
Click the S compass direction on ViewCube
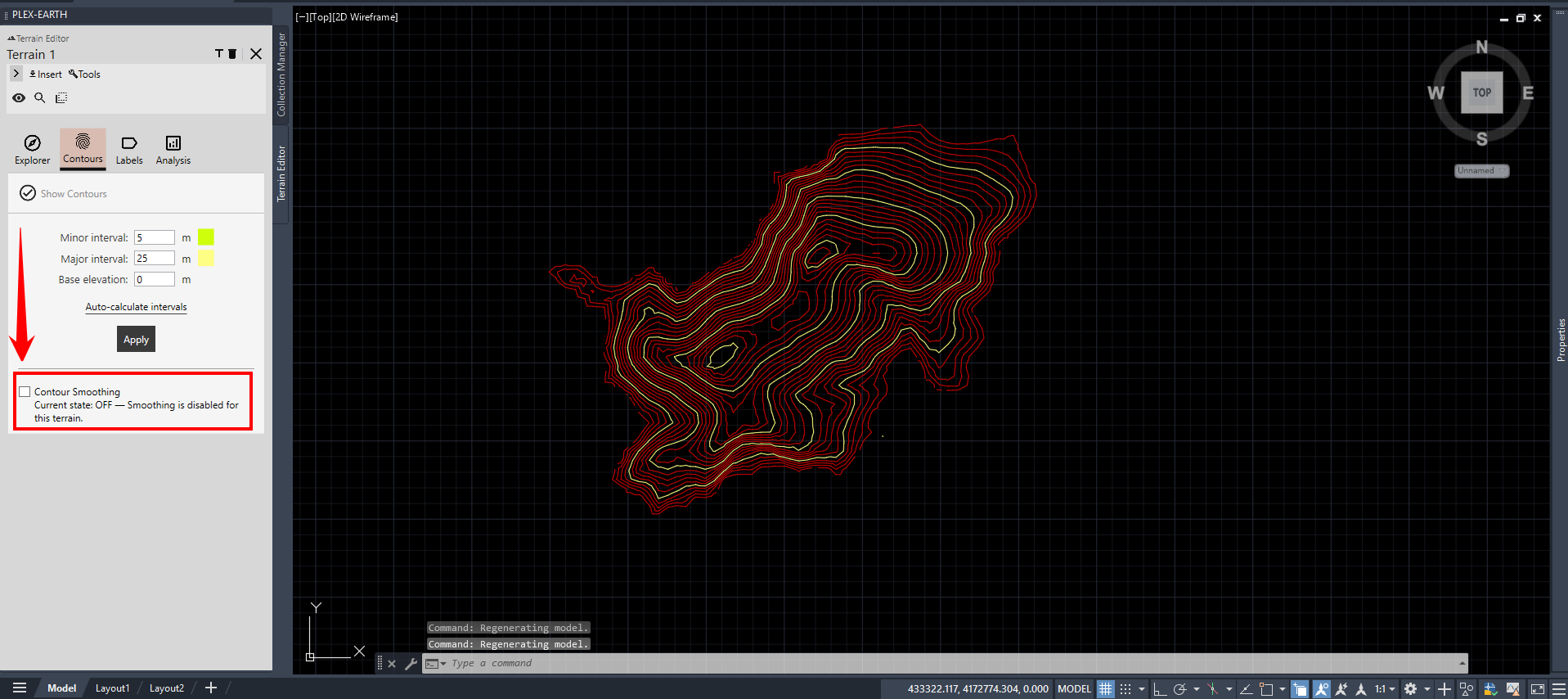[x=1482, y=139]
